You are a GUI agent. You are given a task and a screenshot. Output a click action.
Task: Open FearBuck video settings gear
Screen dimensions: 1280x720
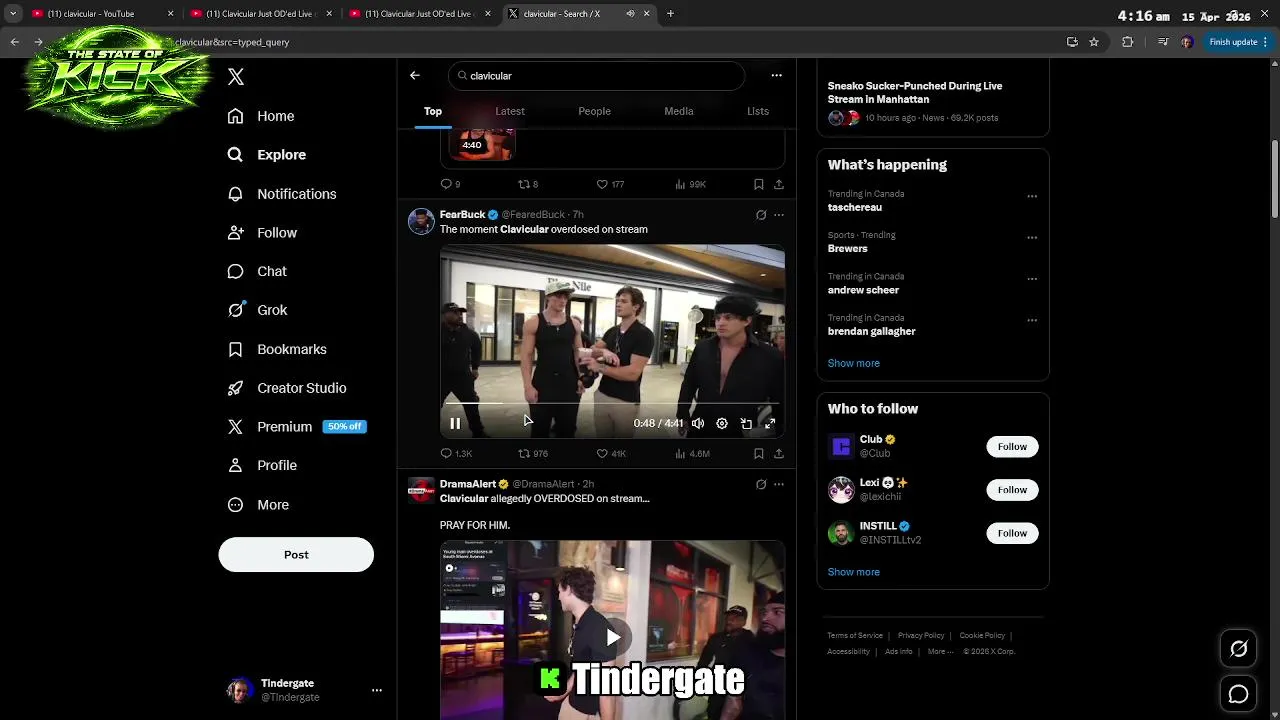pyautogui.click(x=722, y=424)
